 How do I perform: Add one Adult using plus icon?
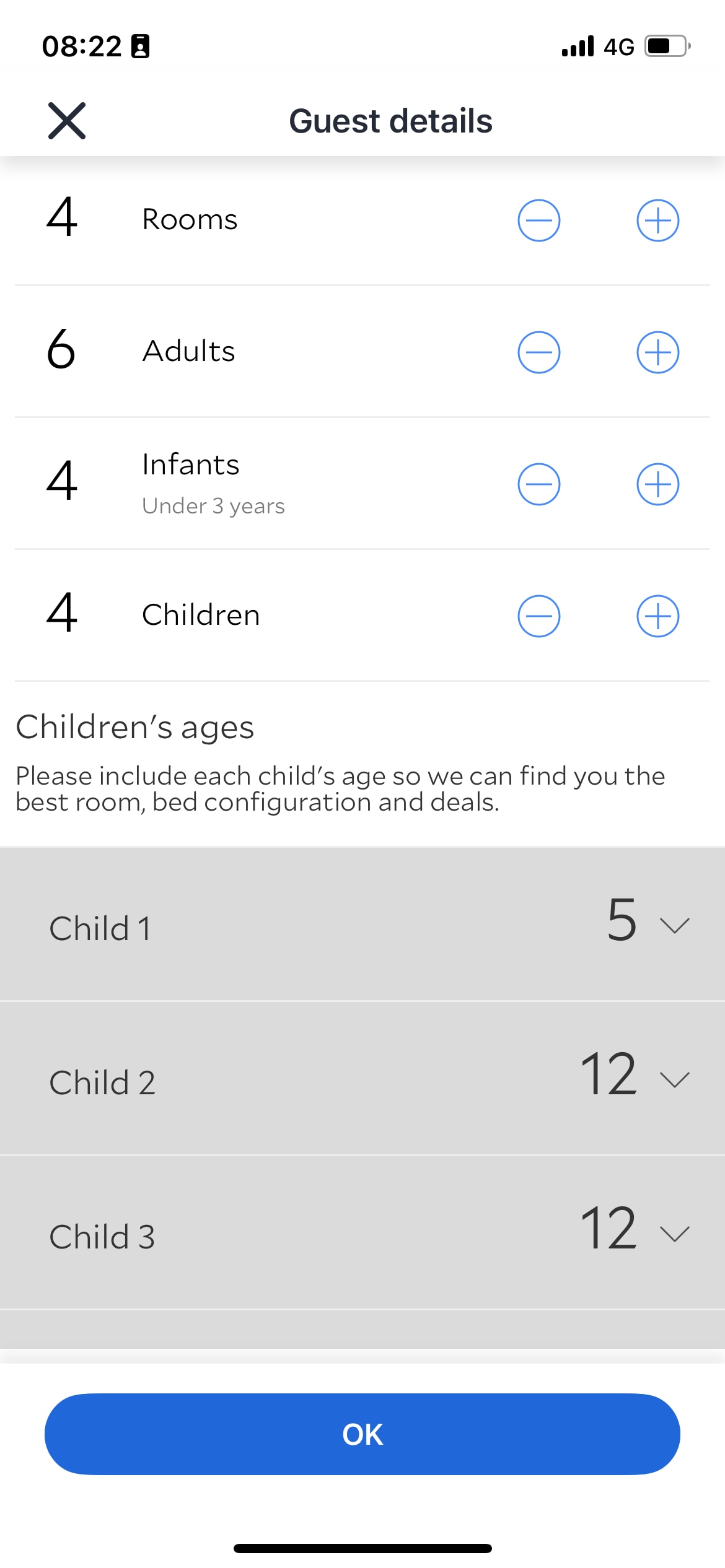657,352
